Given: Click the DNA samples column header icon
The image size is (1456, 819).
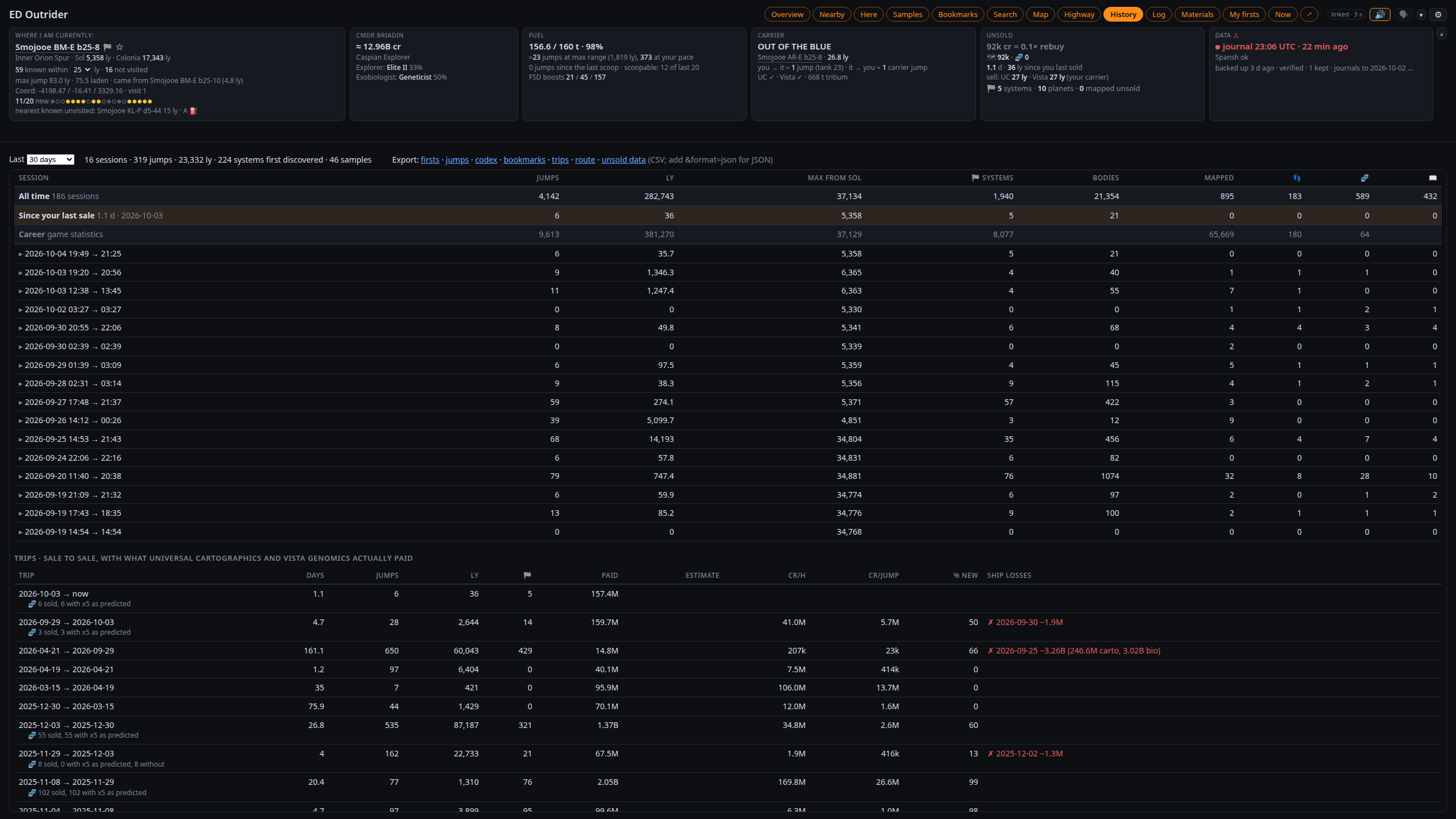Looking at the screenshot, I should click(x=1364, y=178).
